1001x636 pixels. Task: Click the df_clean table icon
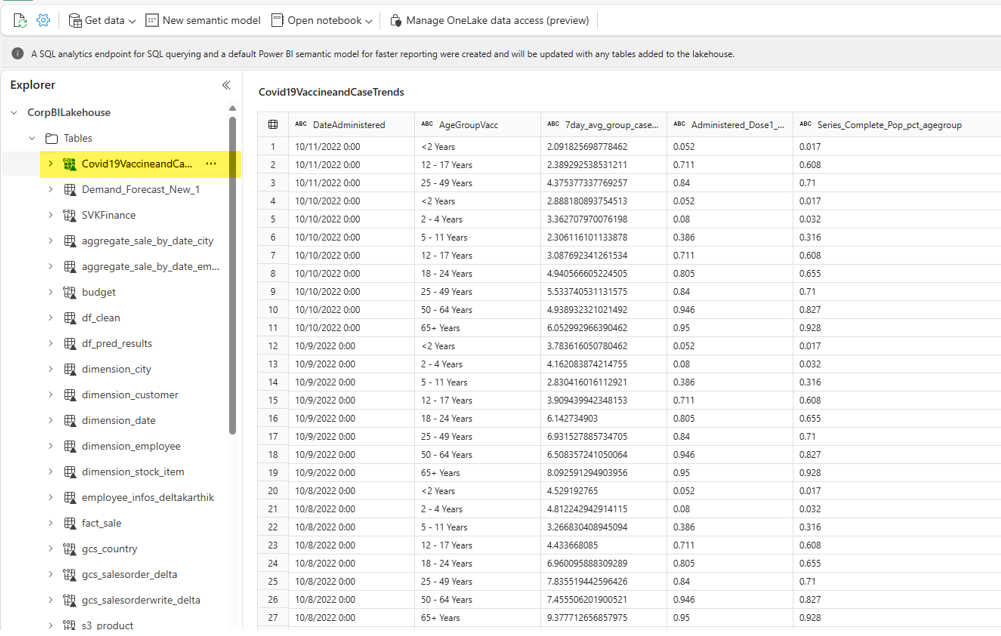coord(70,317)
